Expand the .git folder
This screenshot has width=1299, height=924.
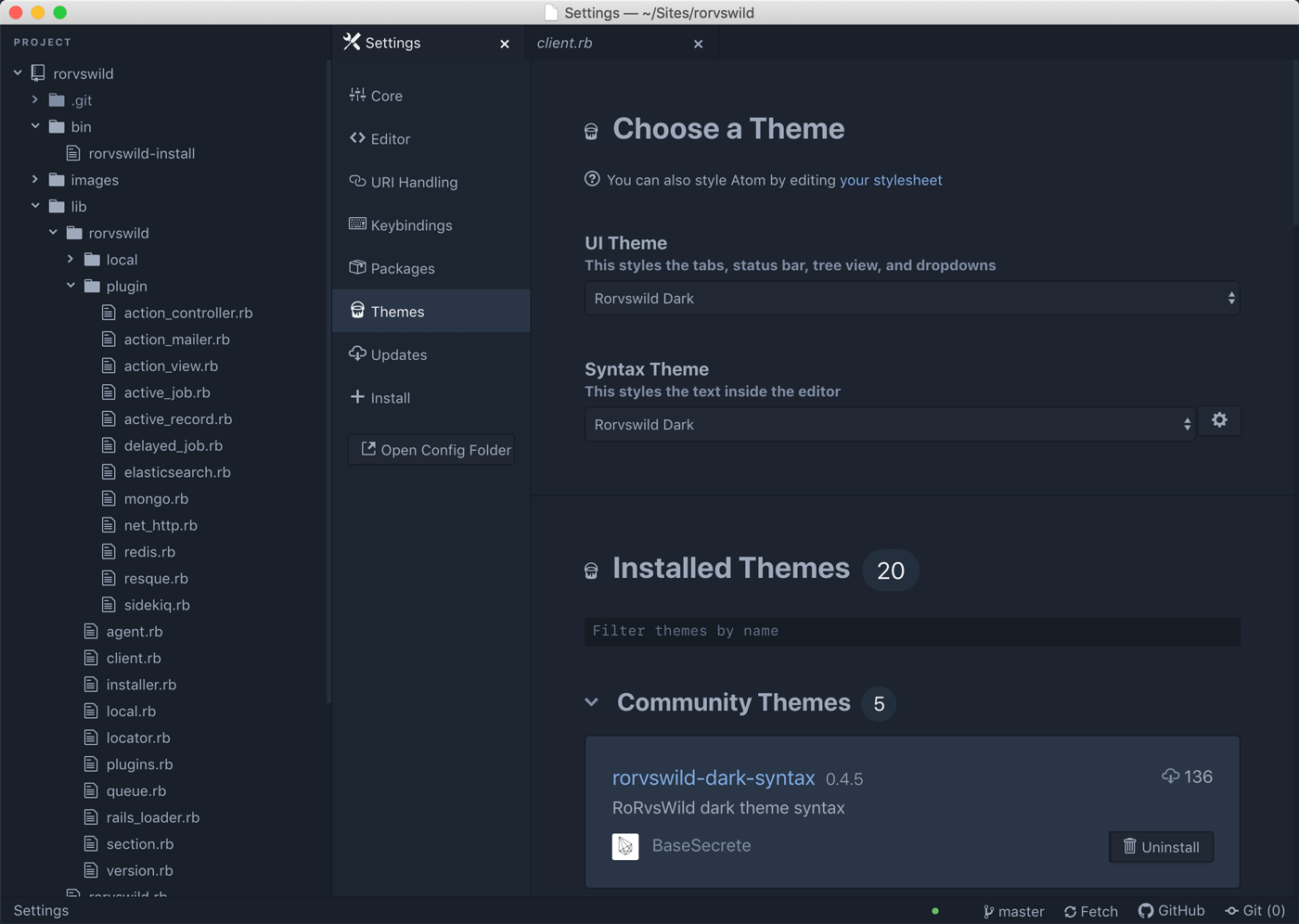(x=35, y=99)
